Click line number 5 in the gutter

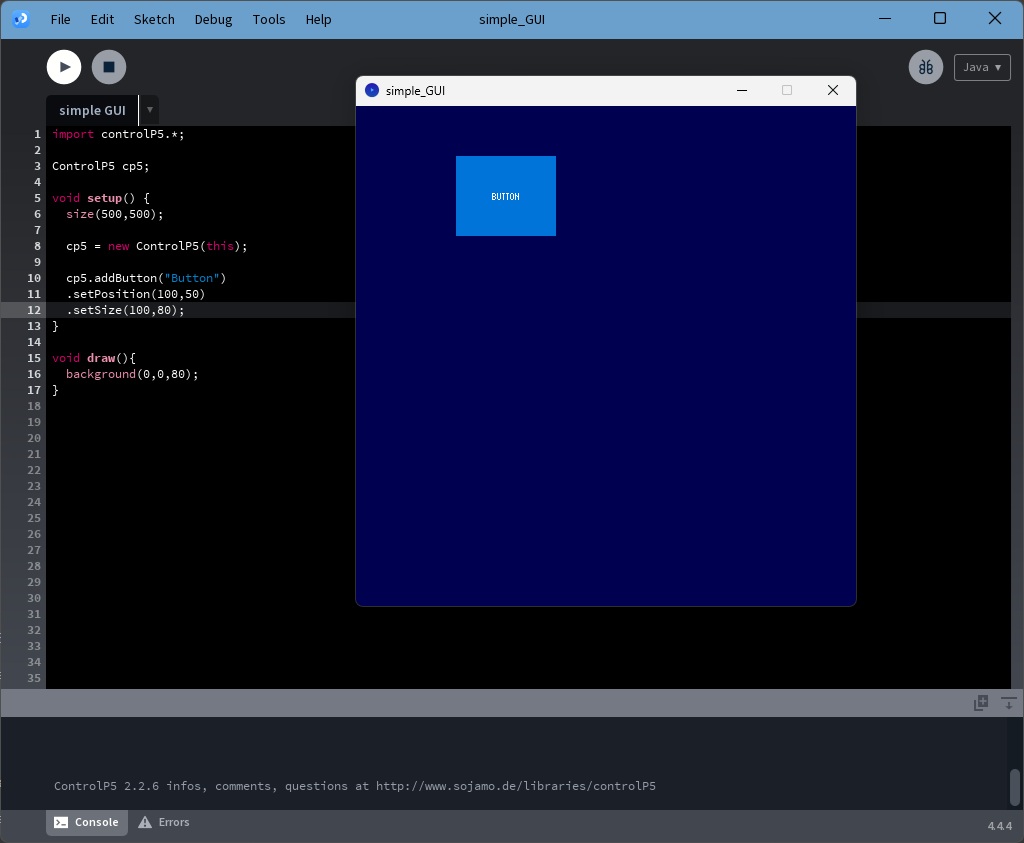click(37, 198)
